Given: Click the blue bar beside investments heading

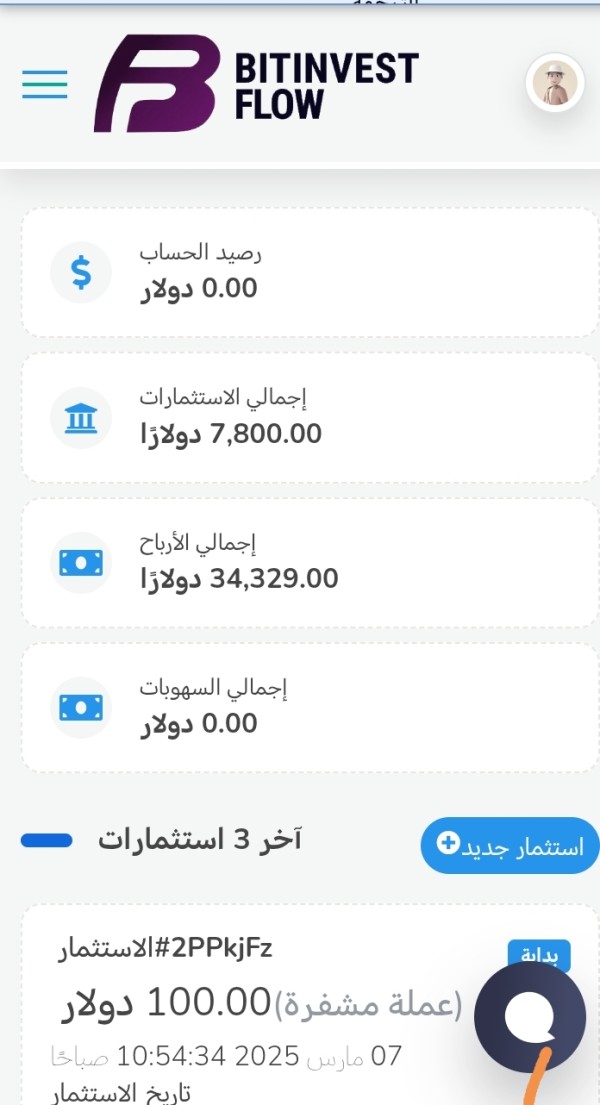Looking at the screenshot, I should click(46, 840).
